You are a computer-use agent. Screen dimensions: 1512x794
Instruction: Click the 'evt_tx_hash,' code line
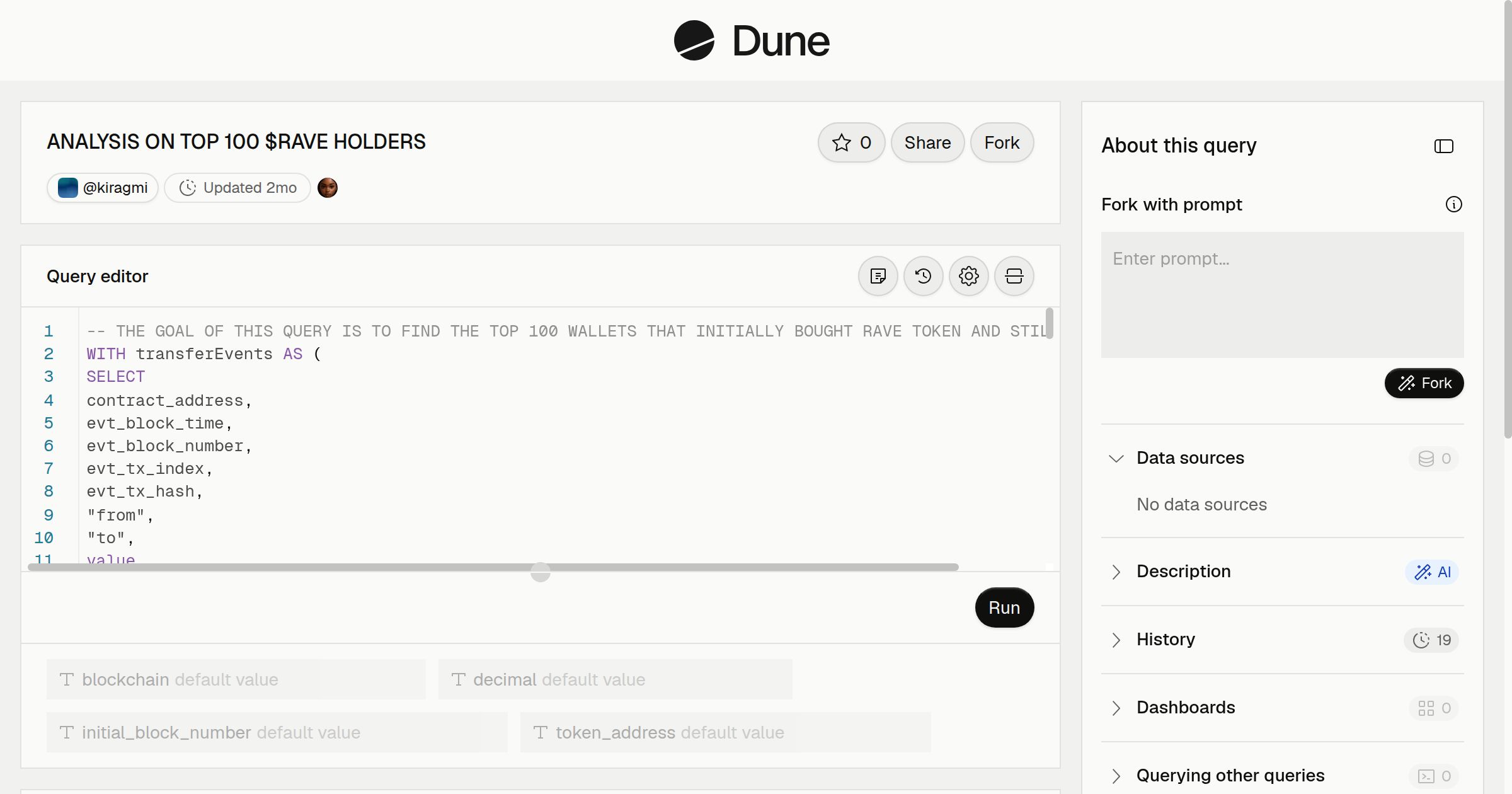pyautogui.click(x=145, y=492)
